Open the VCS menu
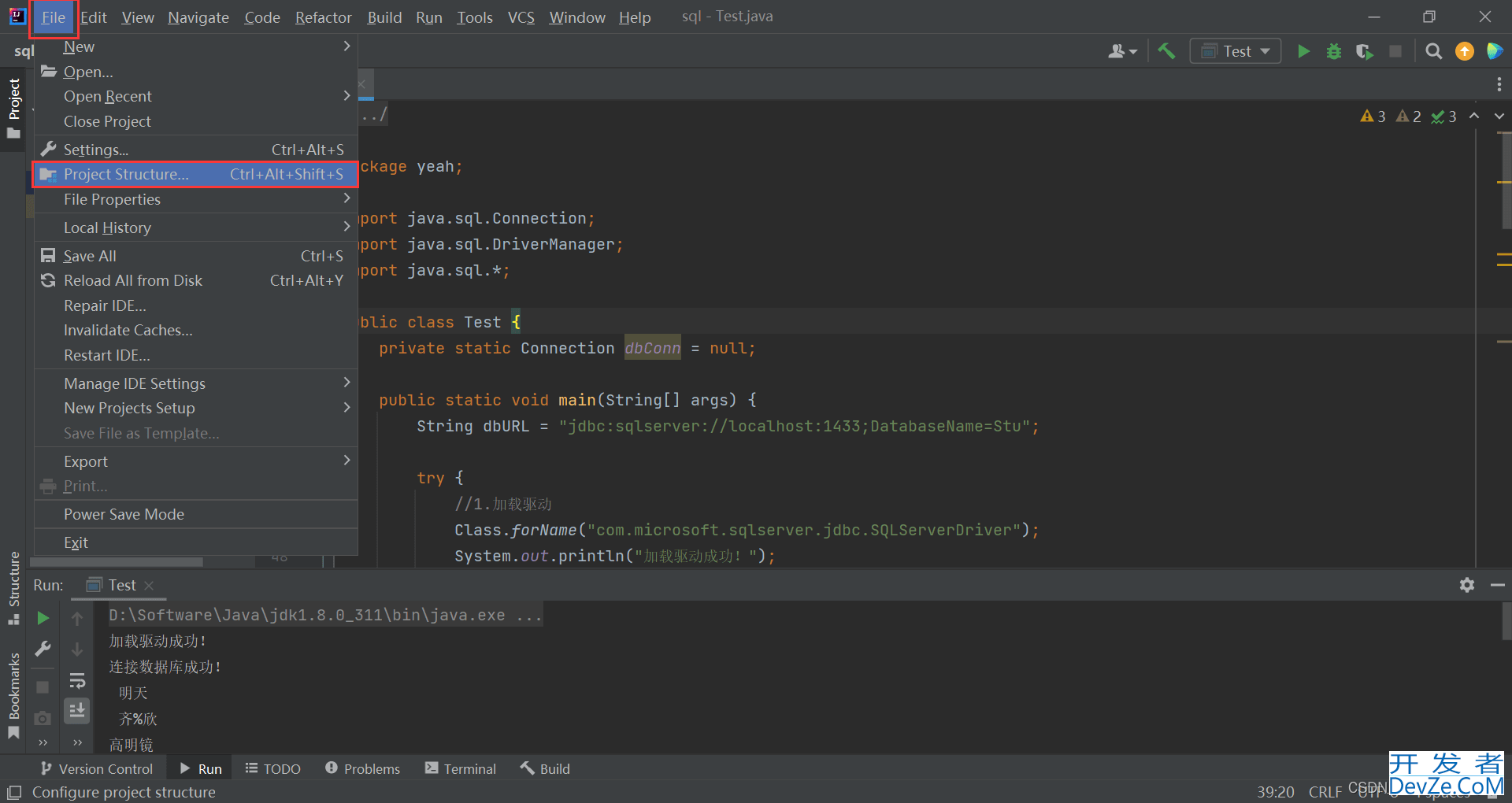Image resolution: width=1512 pixels, height=803 pixels. click(x=521, y=17)
